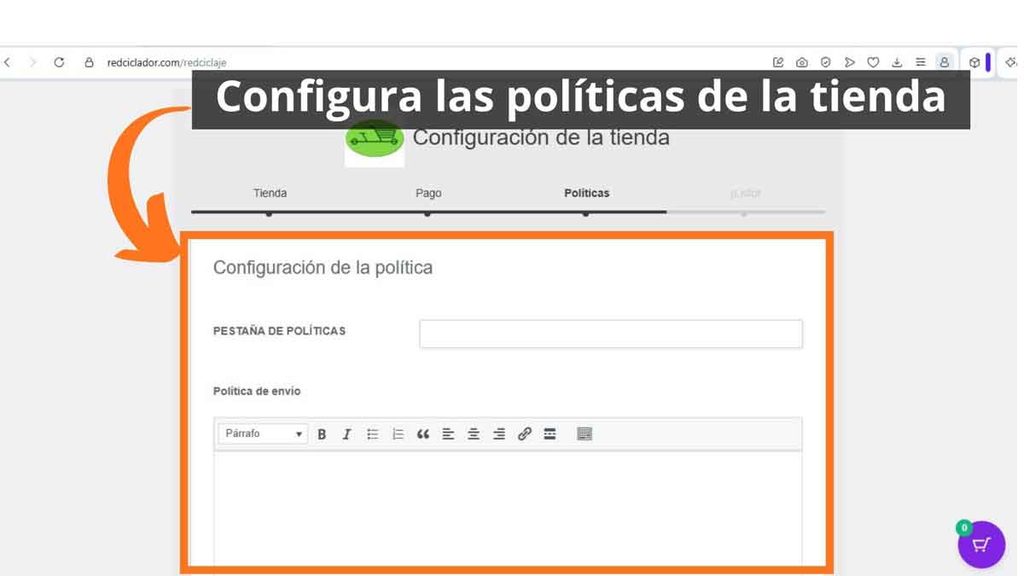Insert Read More tag icon
The image size is (1024, 576).
550,434
